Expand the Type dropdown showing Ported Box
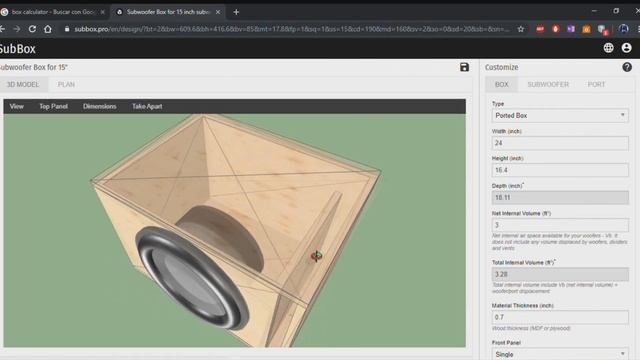640x360 pixels. pyautogui.click(x=560, y=116)
